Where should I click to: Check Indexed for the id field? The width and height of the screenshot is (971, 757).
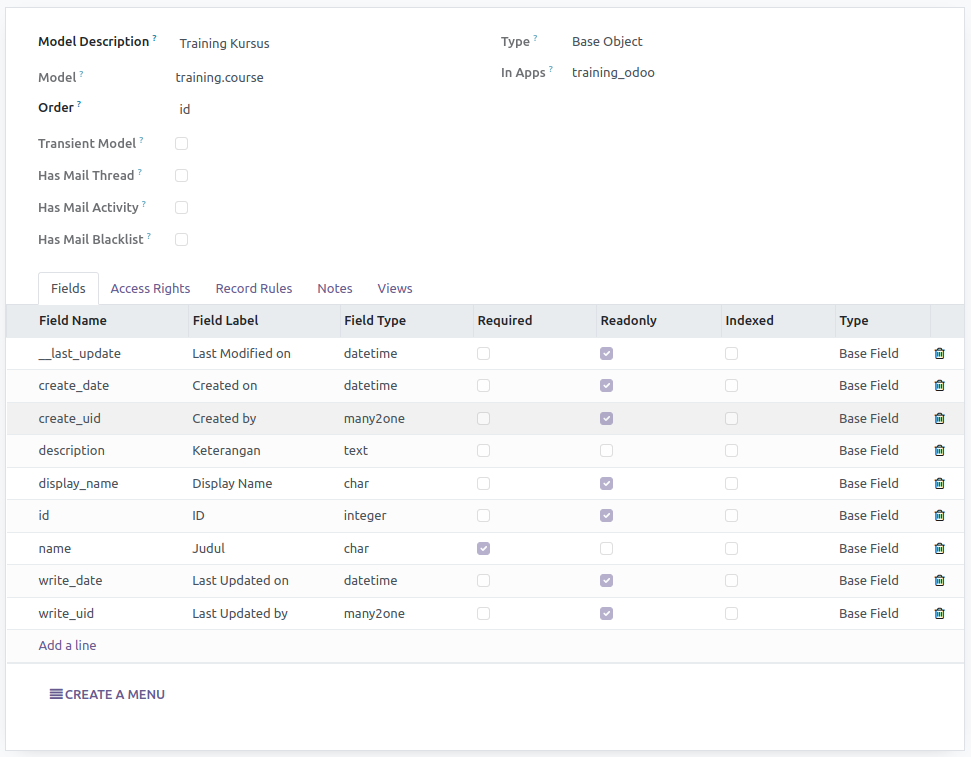[x=731, y=515]
